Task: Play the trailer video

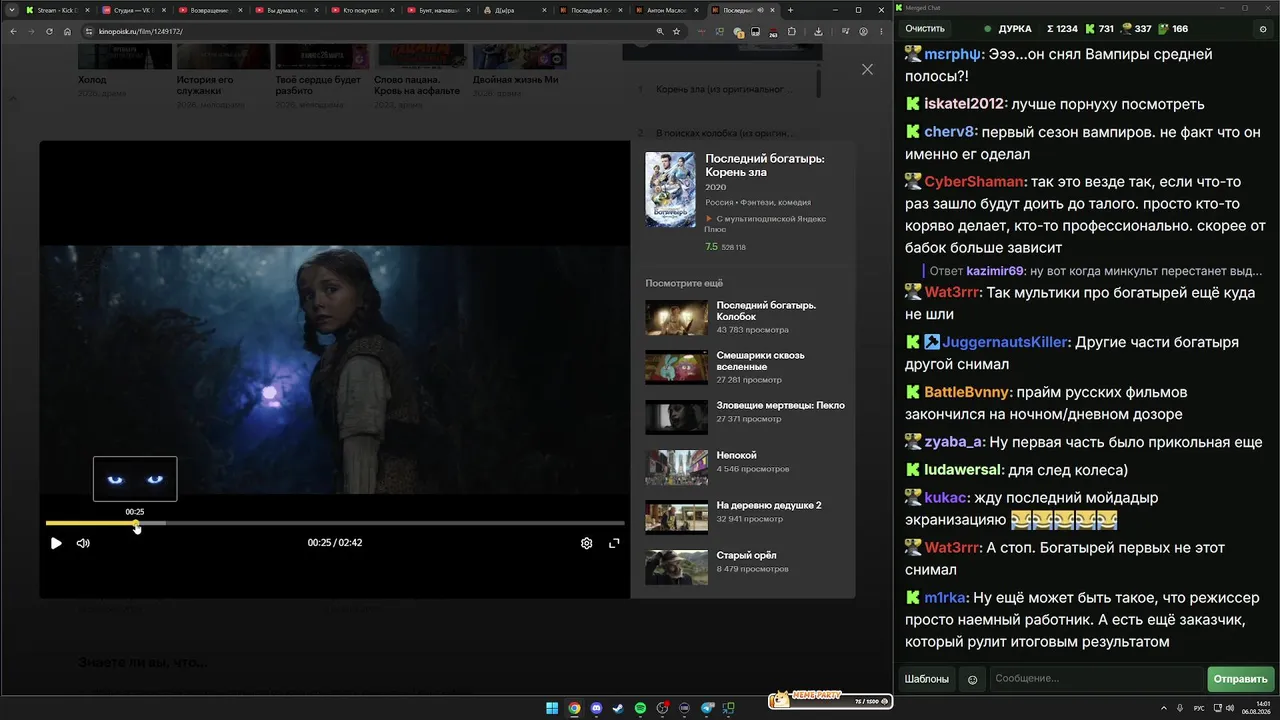Action: point(56,543)
